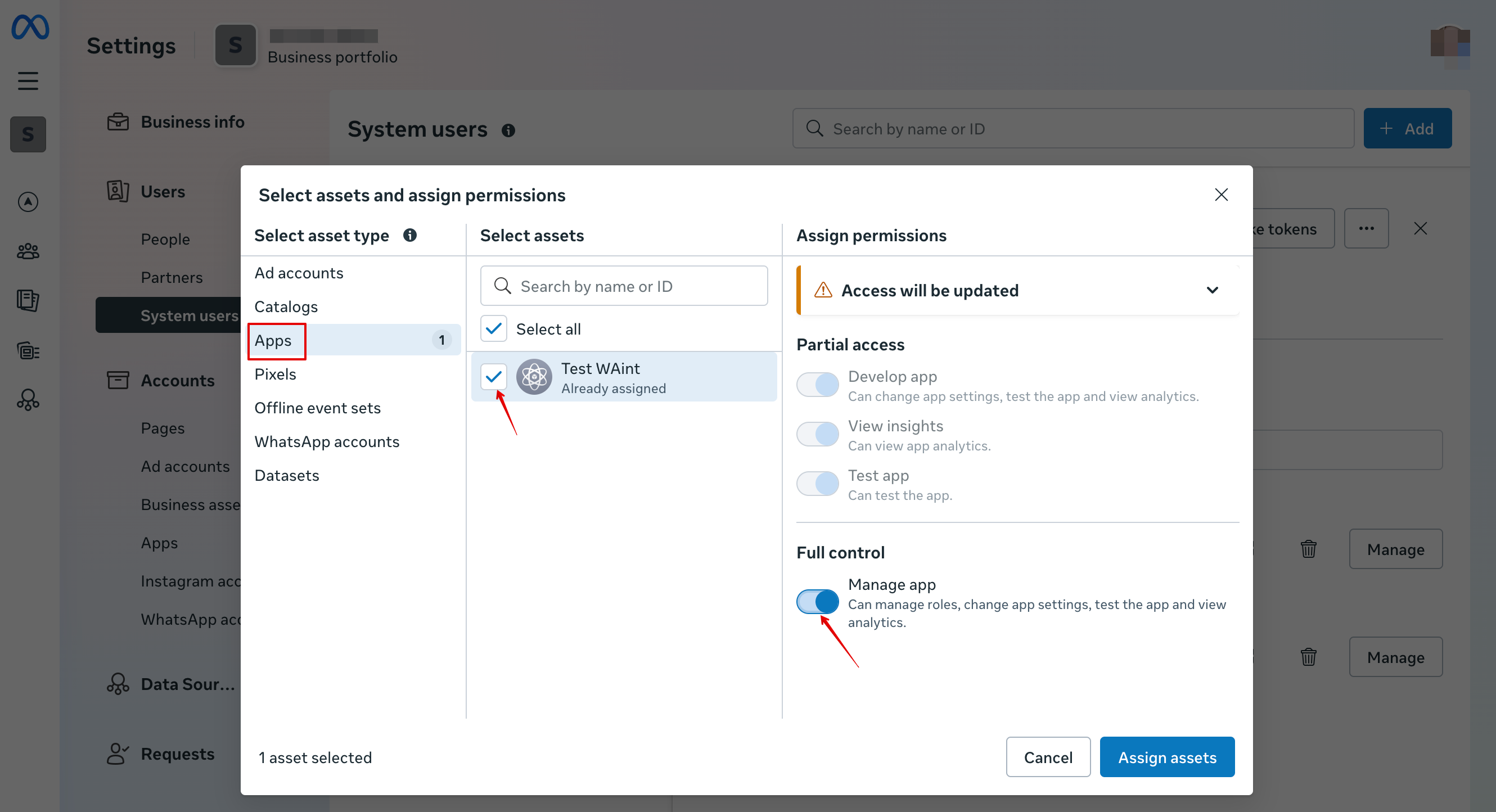Toggle the Develop app permission
Image resolution: width=1496 pixels, height=812 pixels.
817,385
